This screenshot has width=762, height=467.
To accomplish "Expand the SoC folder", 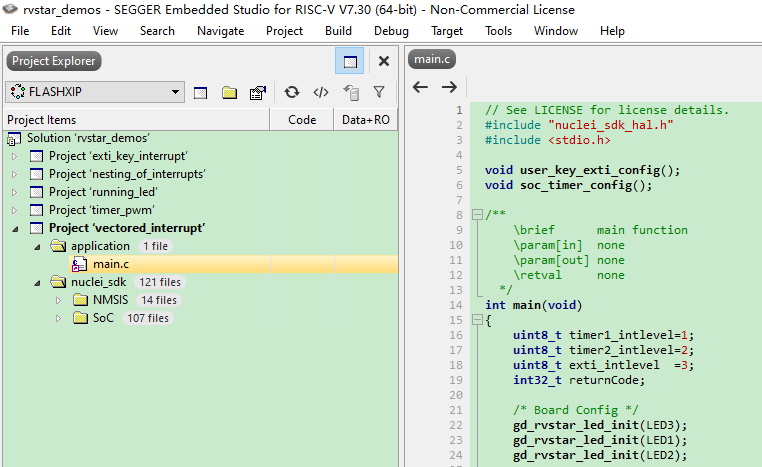I will (58, 319).
